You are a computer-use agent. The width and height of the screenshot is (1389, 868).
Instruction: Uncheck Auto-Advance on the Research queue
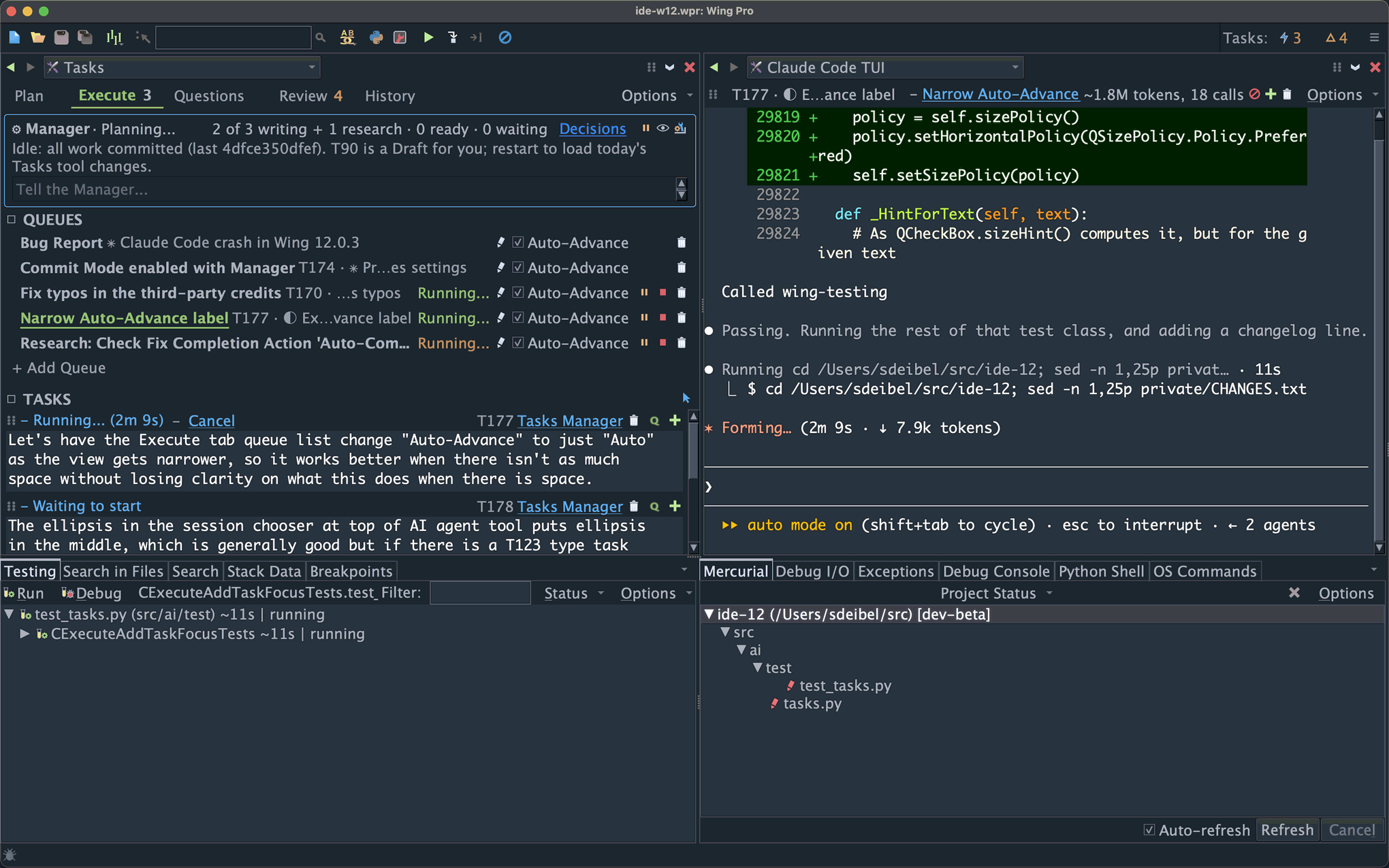(x=518, y=343)
